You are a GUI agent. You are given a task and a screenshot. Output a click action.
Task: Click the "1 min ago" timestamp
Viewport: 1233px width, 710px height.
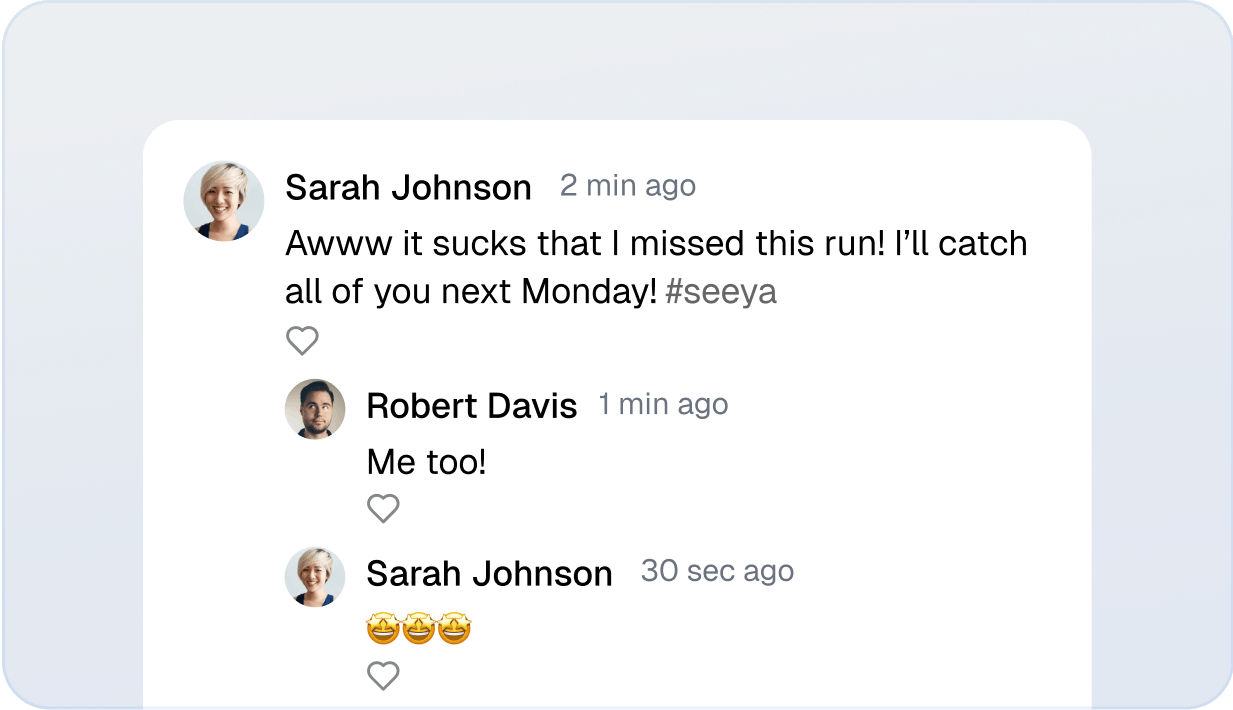tap(663, 404)
